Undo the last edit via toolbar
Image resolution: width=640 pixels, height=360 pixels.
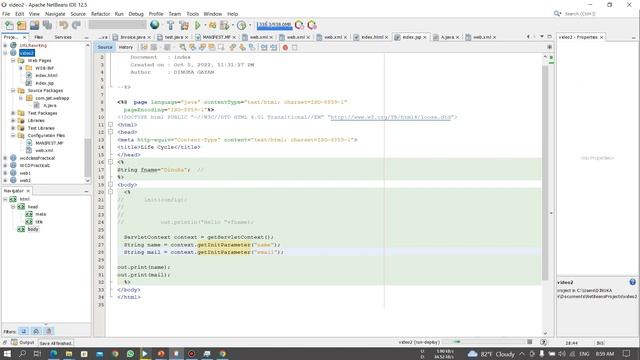pyautogui.click(x=63, y=25)
